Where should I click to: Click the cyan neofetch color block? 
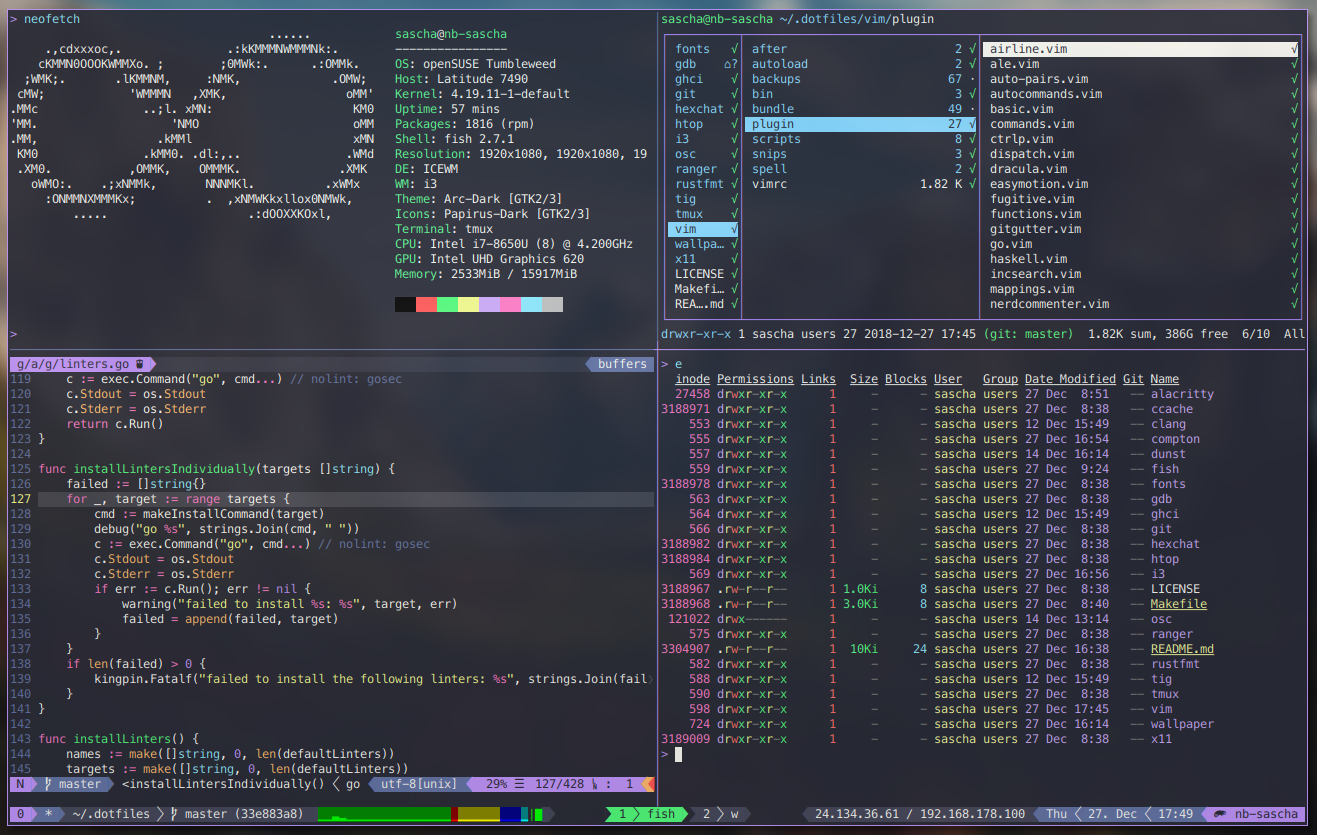[x=531, y=304]
